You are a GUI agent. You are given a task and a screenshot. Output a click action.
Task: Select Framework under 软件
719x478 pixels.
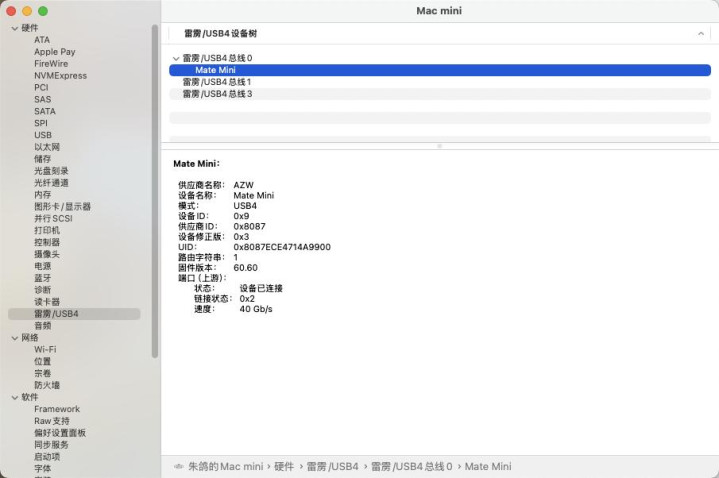point(57,409)
